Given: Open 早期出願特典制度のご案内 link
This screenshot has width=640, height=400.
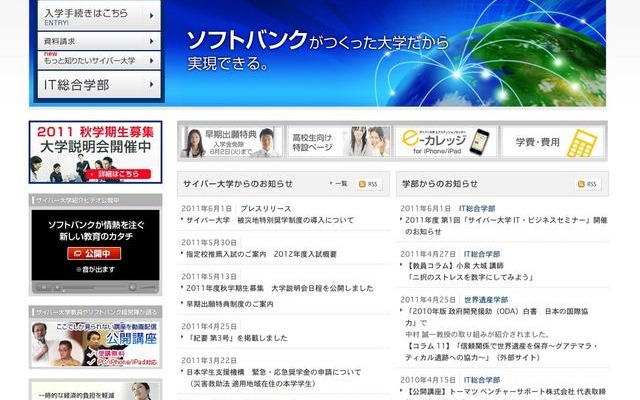Looking at the screenshot, I should pos(230,304).
